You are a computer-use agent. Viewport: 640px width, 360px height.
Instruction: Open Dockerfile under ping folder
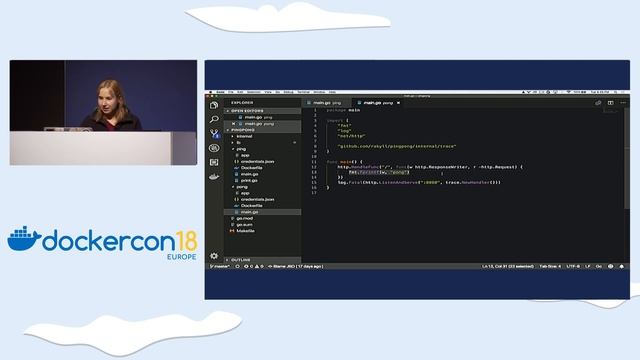[262, 168]
